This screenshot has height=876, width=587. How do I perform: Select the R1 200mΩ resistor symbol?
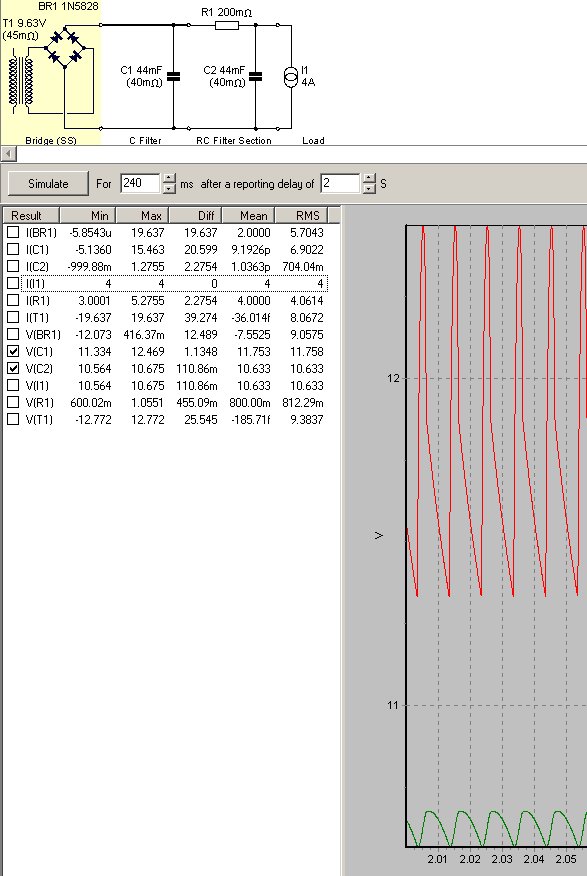pos(227,25)
